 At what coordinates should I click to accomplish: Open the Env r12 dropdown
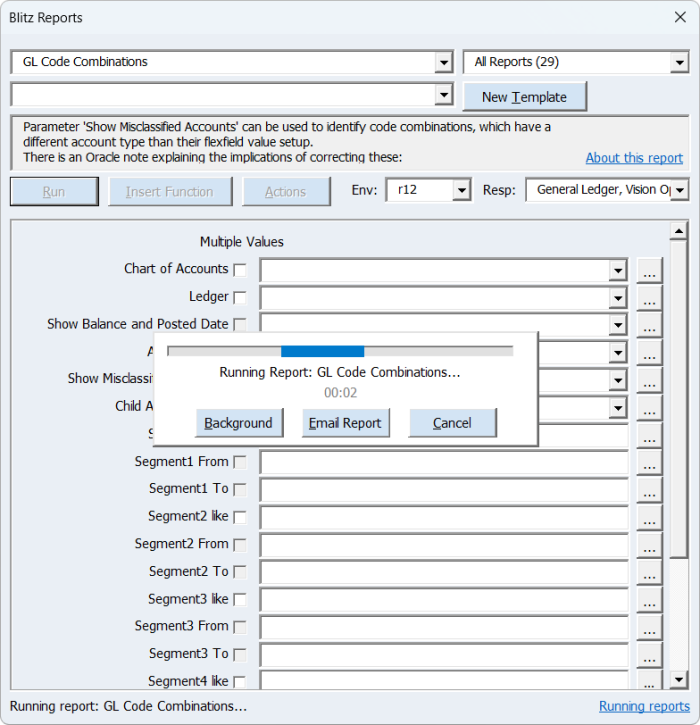click(x=461, y=190)
